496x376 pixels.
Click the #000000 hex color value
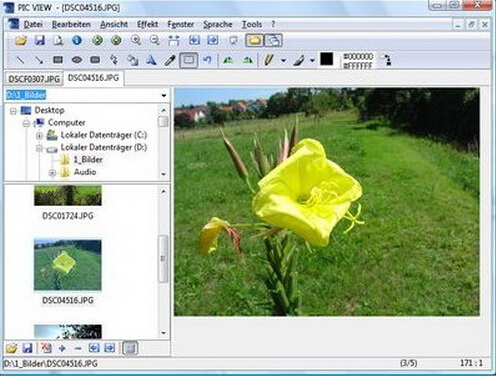pos(358,56)
